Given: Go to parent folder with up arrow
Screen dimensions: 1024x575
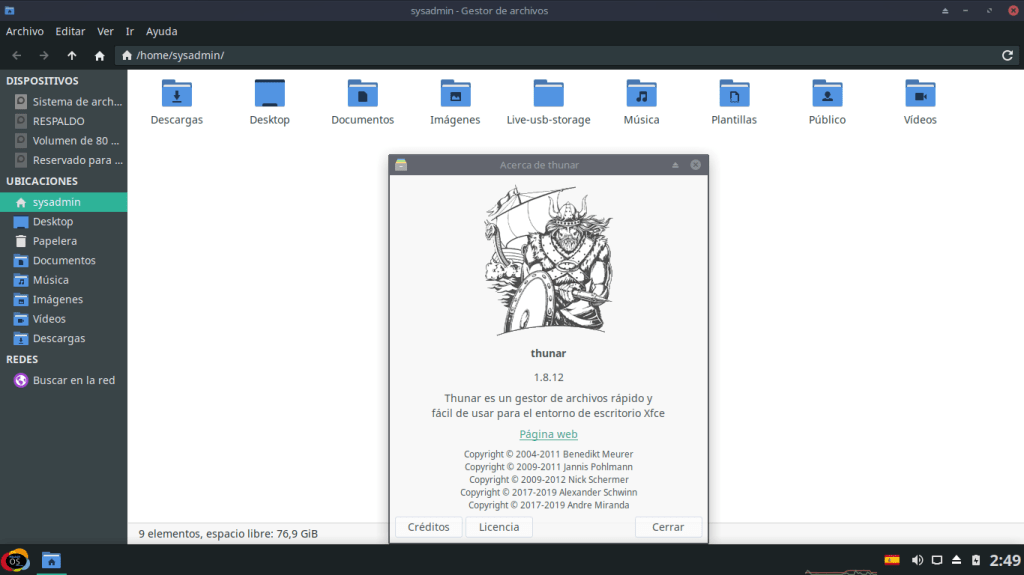Looking at the screenshot, I should [x=71, y=55].
